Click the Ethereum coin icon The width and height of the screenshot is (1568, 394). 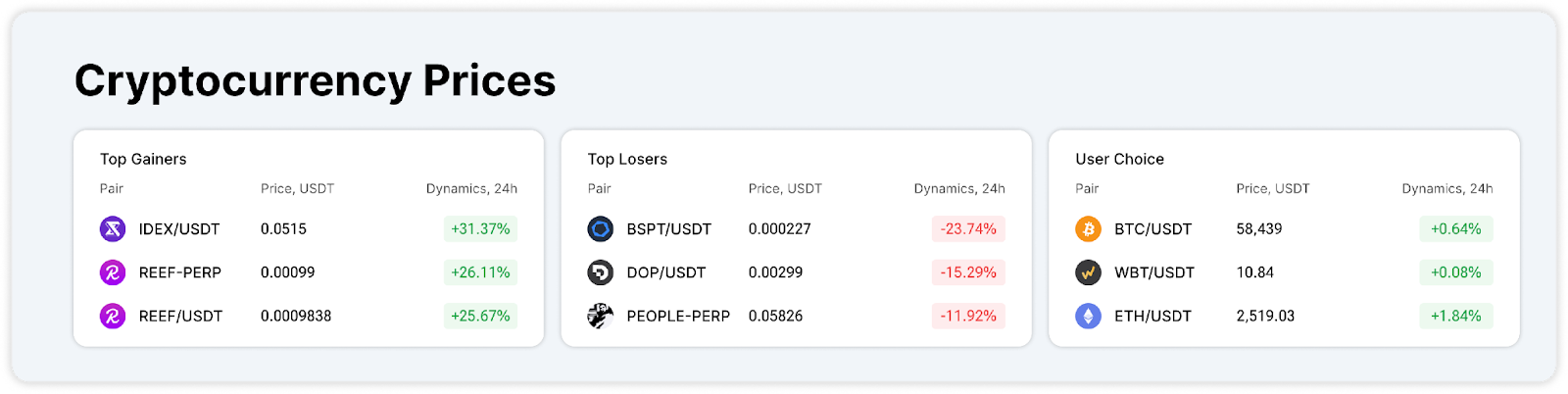(x=1088, y=316)
